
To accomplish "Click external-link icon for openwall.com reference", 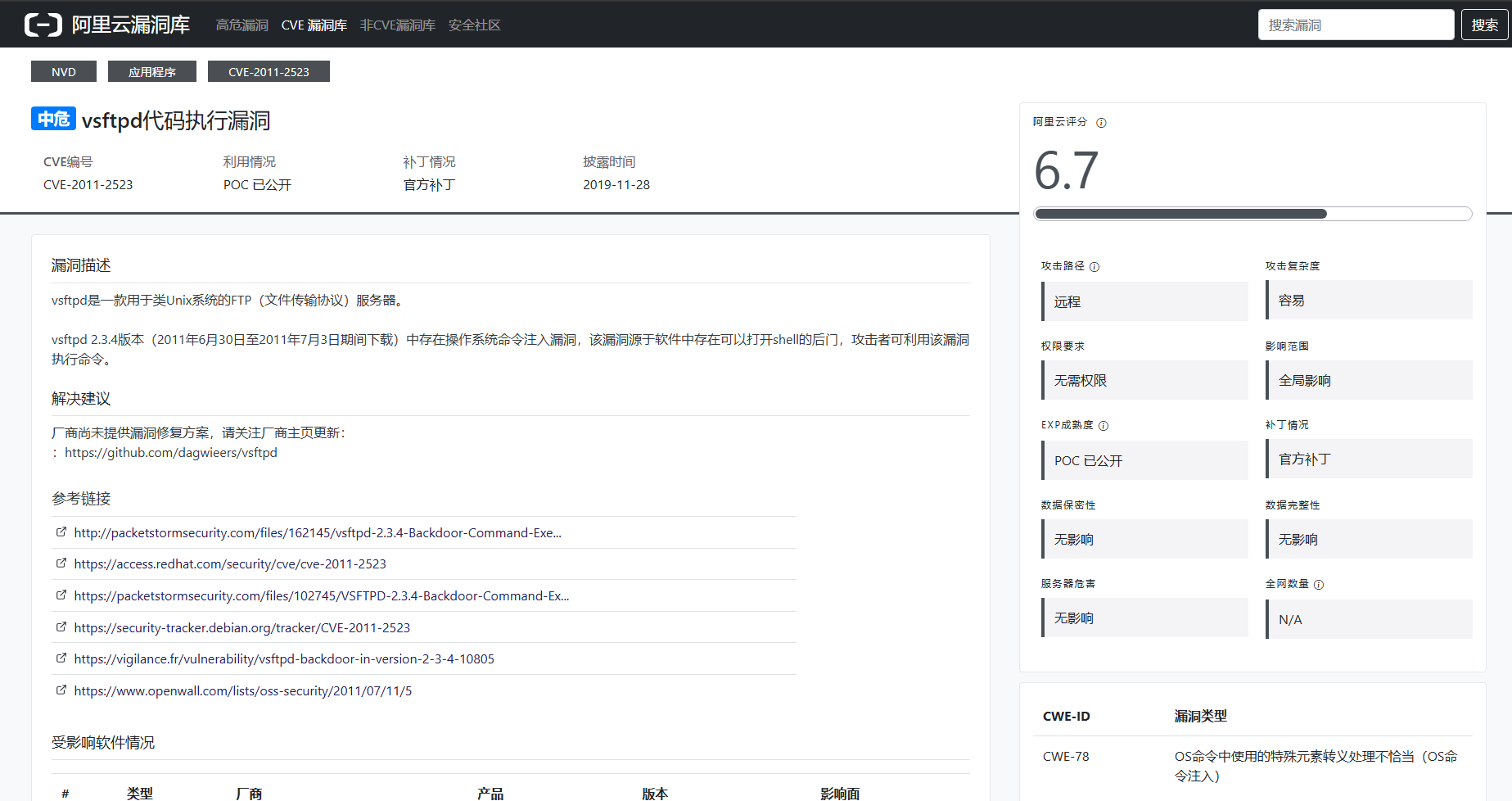I will pos(61,690).
